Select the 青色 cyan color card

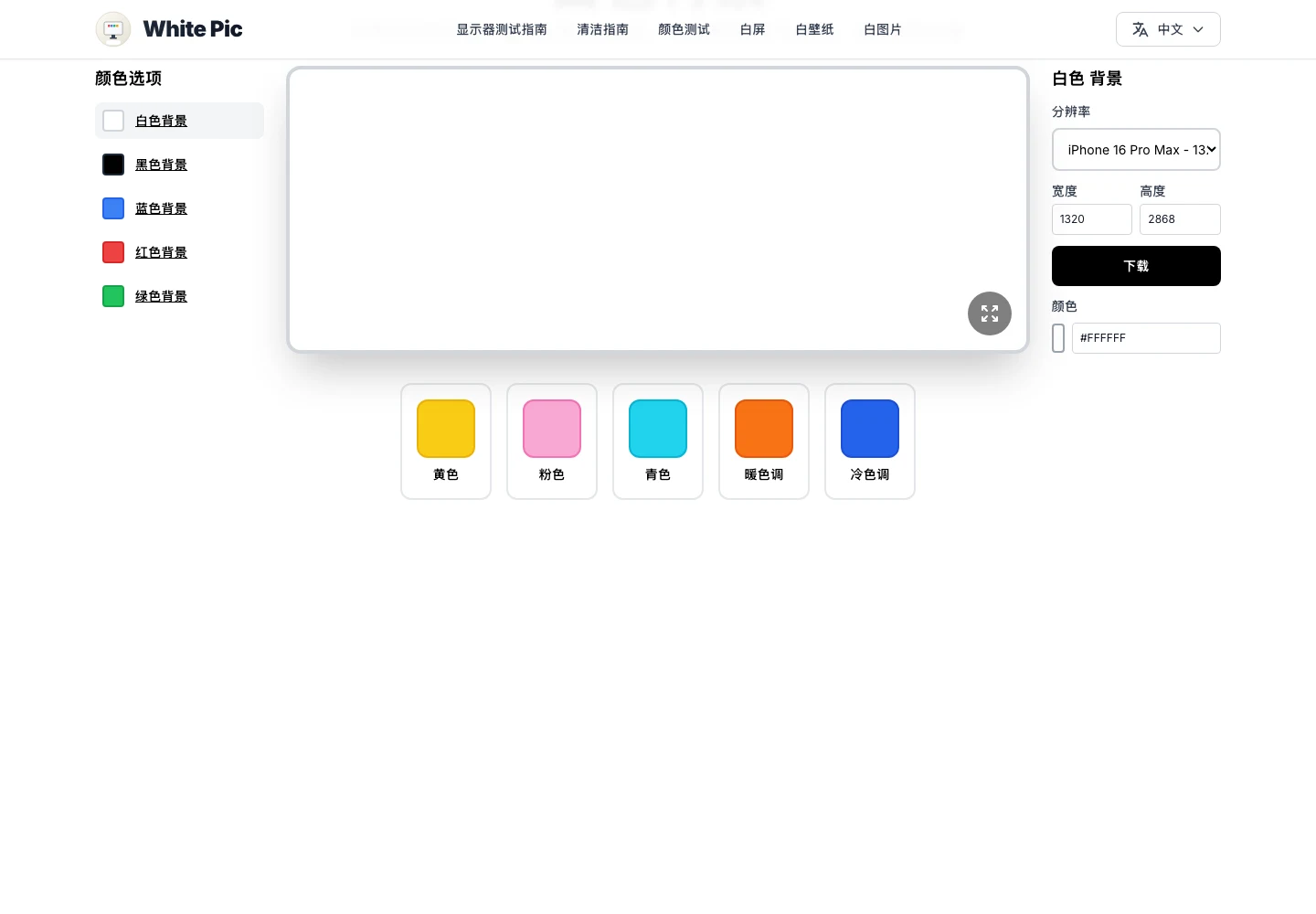coord(658,441)
